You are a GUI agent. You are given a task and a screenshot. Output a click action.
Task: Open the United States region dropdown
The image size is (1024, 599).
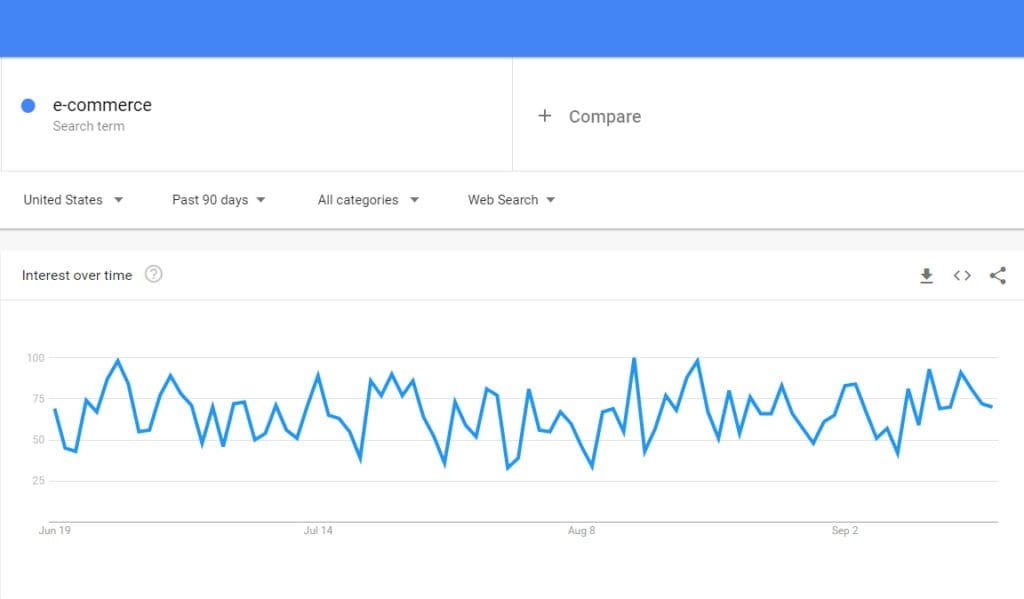click(x=73, y=200)
